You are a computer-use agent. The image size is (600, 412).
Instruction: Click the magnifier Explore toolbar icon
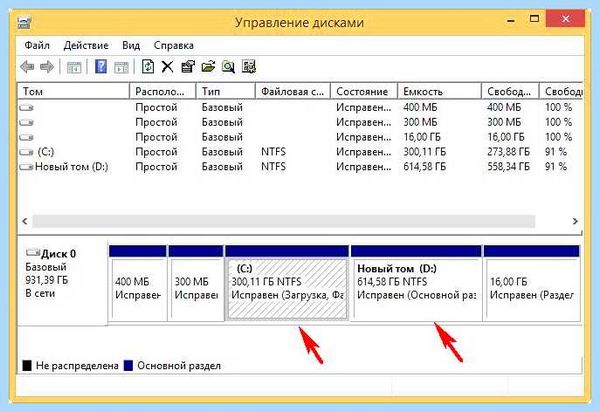point(228,67)
